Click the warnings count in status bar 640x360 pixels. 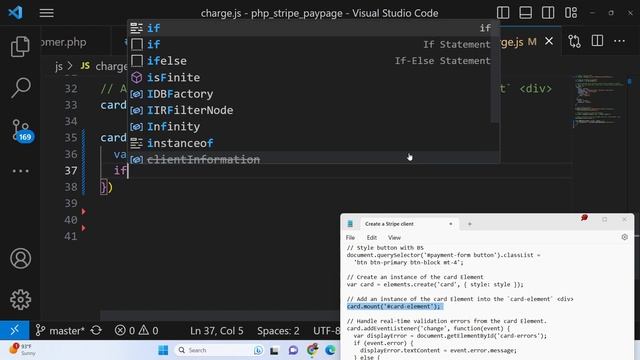pyautogui.click(x=148, y=330)
